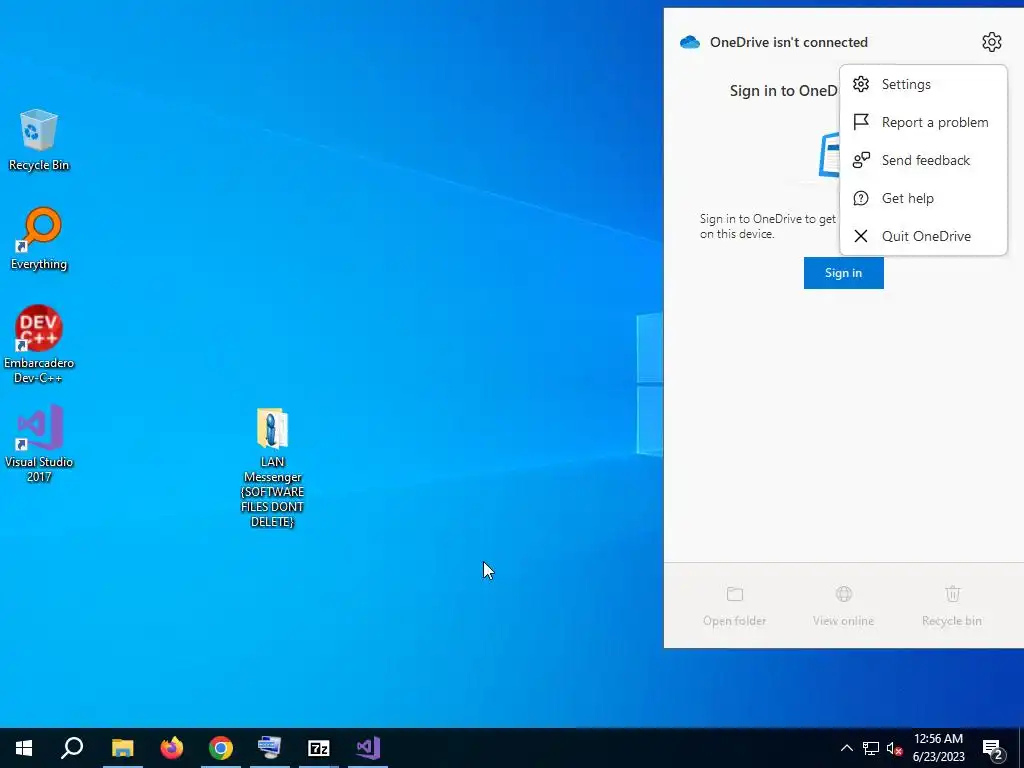This screenshot has width=1024, height=768.
Task: Open the notification center icon
Action: [993, 749]
